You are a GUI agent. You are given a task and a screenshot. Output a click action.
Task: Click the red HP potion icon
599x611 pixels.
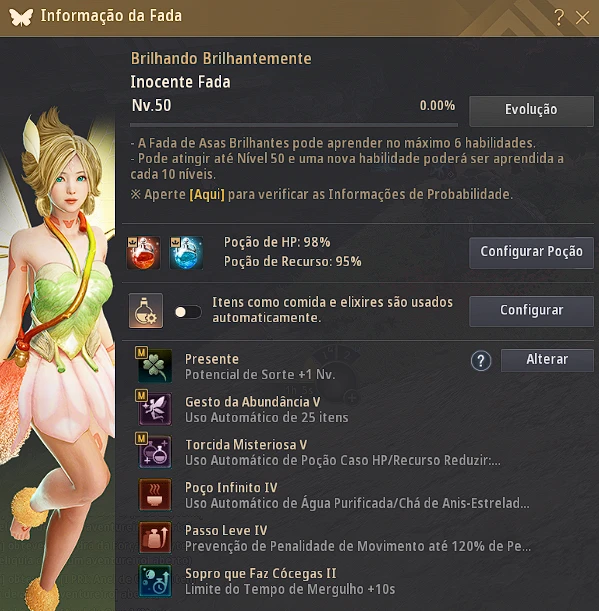coord(143,253)
